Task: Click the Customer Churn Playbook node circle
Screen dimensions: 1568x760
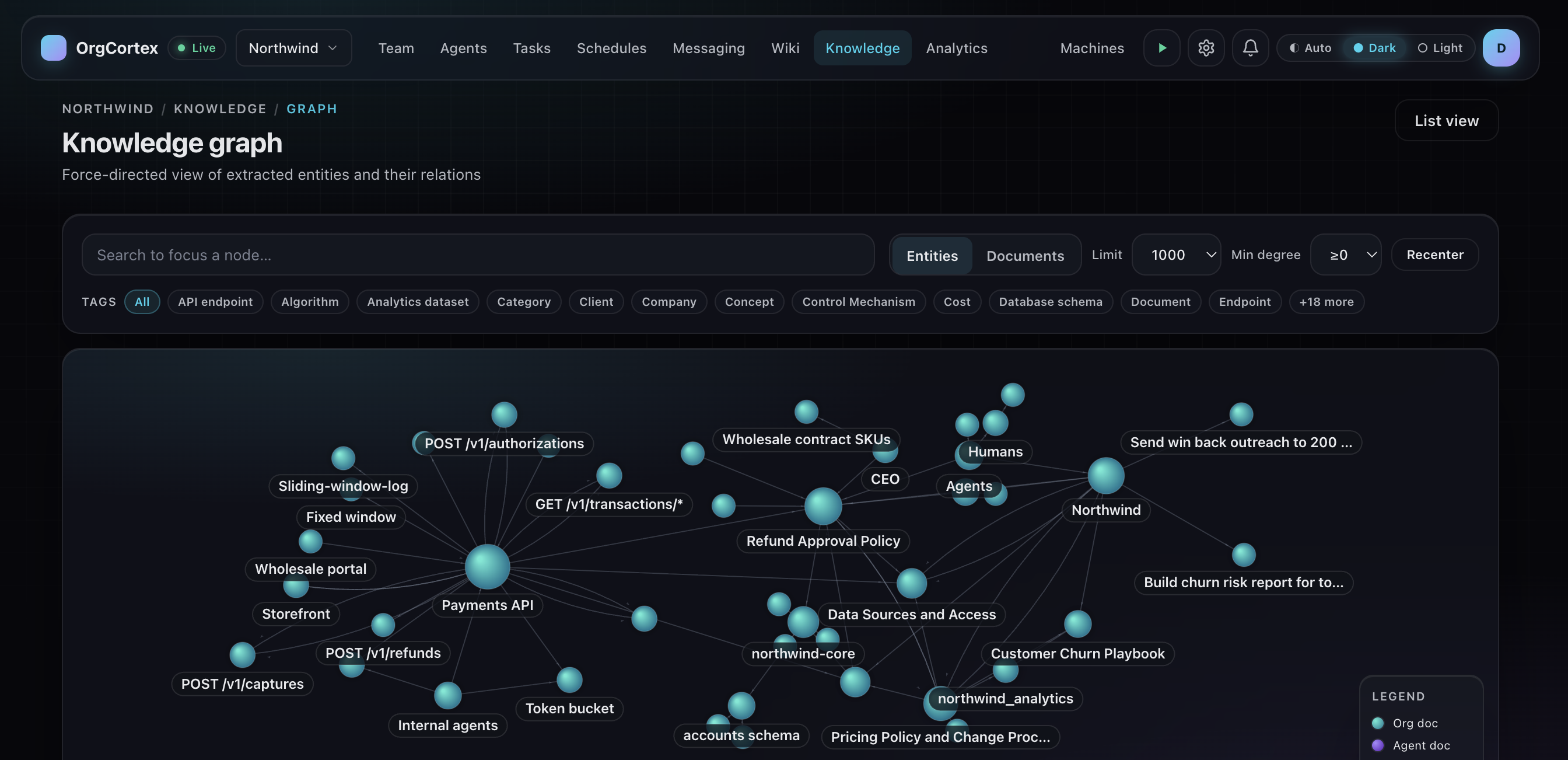Action: pyautogui.click(x=1077, y=623)
